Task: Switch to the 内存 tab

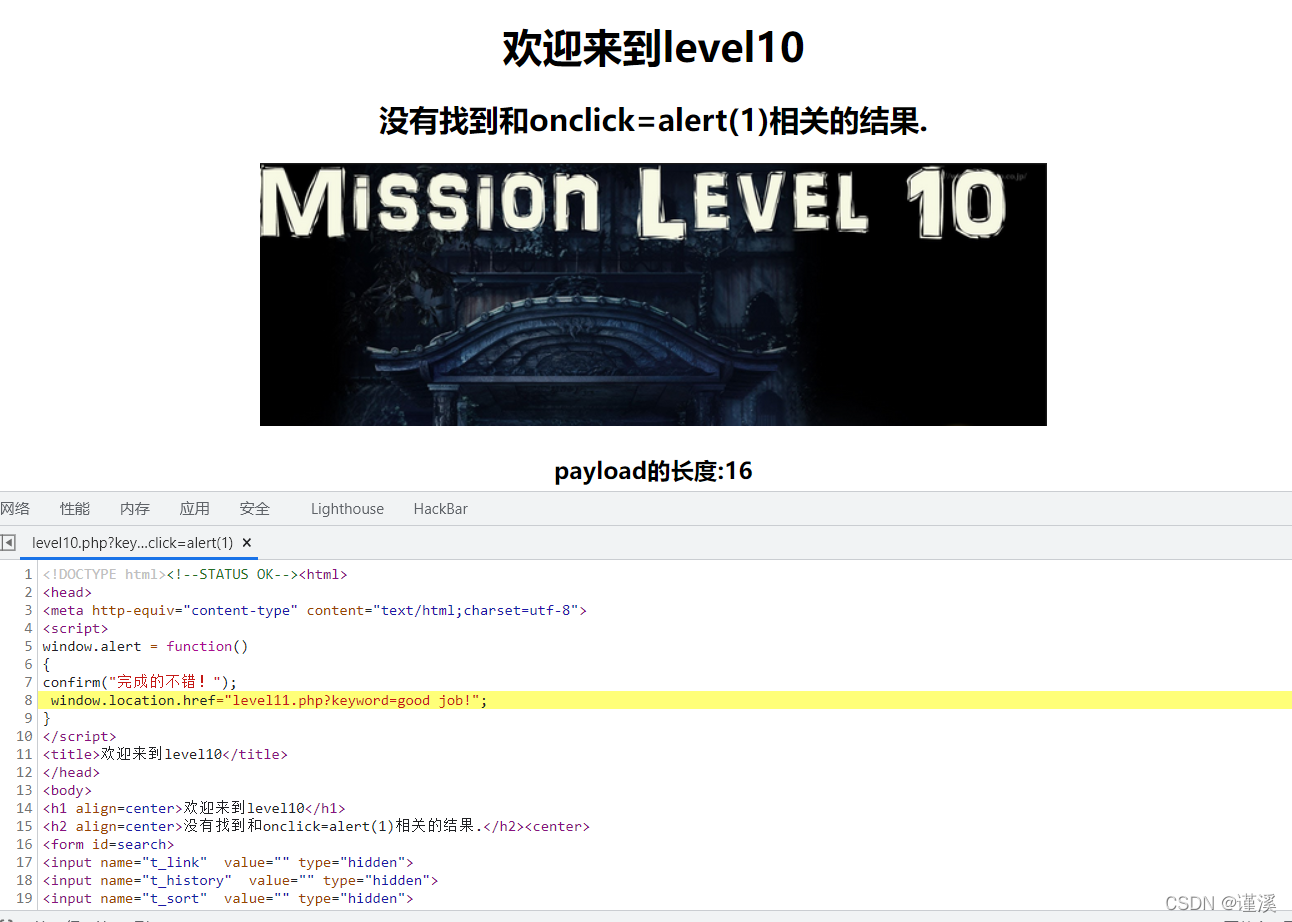Action: tap(135, 509)
